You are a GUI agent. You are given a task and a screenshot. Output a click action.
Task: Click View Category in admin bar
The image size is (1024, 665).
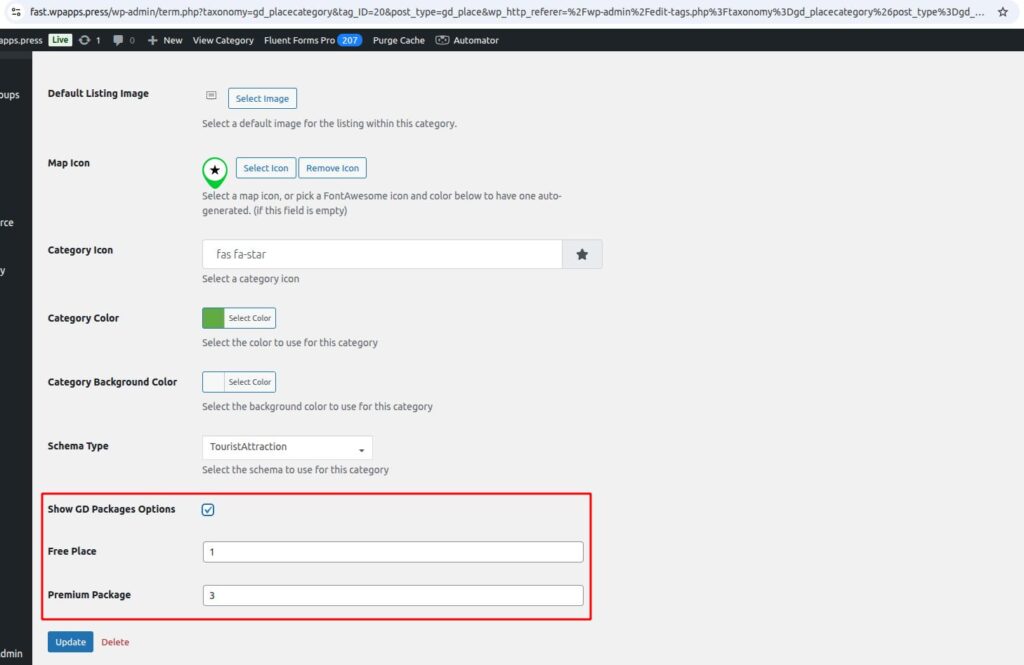tap(223, 40)
